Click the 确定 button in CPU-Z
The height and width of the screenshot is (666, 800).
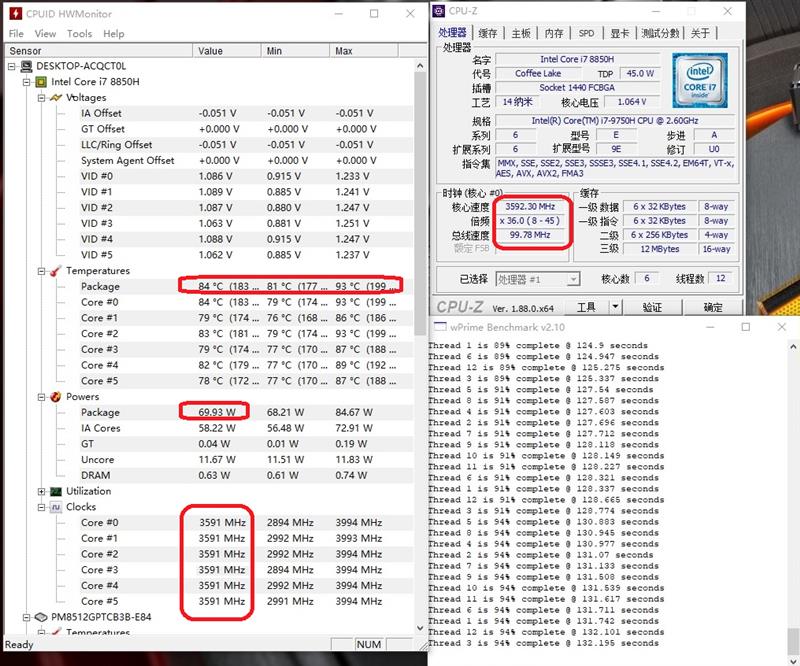coord(713,307)
